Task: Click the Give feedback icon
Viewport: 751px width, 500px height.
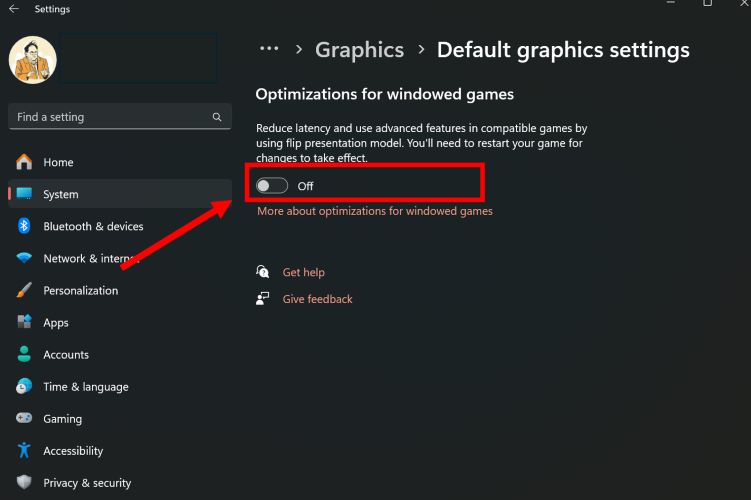Action: [x=262, y=298]
